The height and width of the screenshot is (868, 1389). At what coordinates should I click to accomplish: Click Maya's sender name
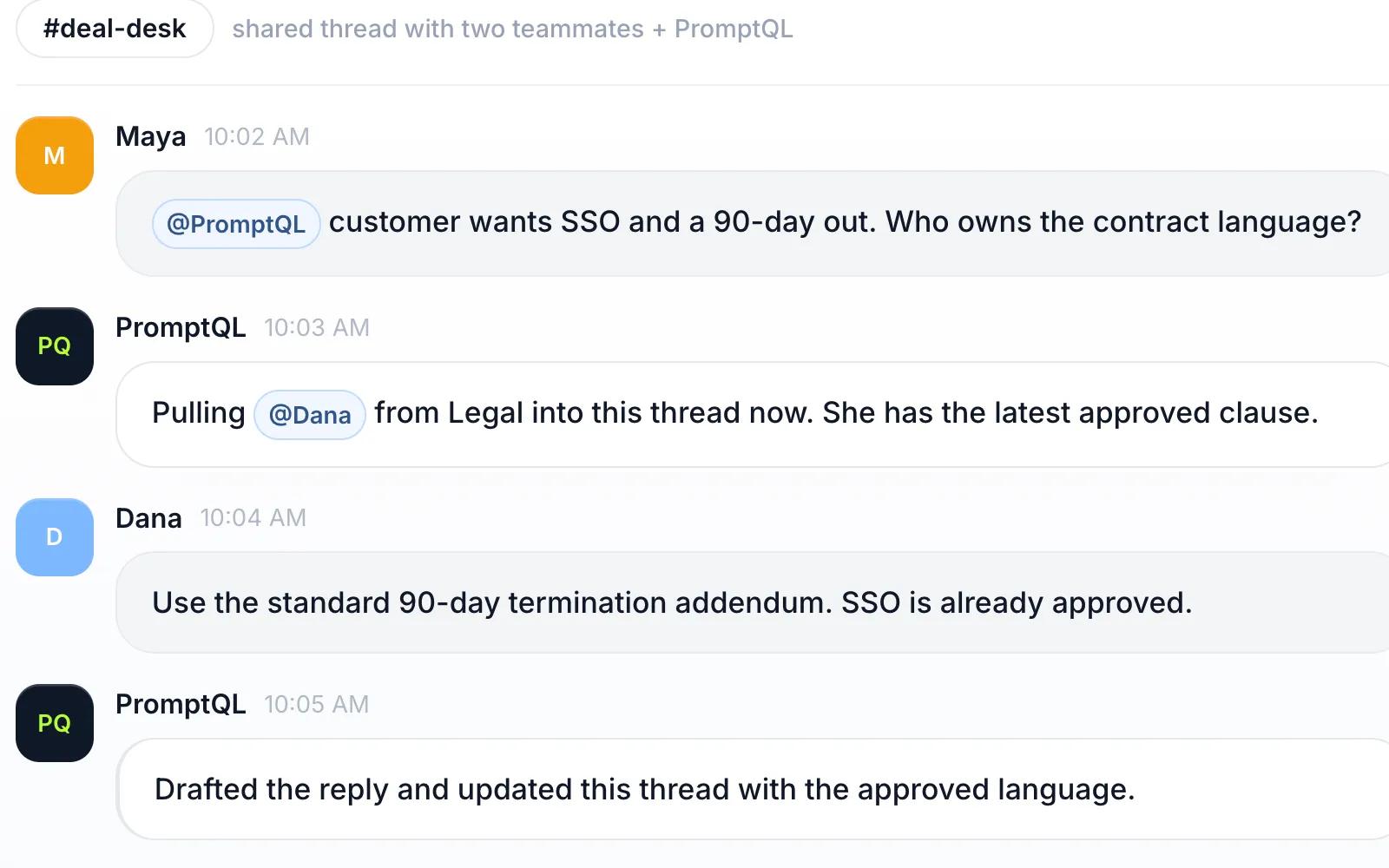point(151,137)
